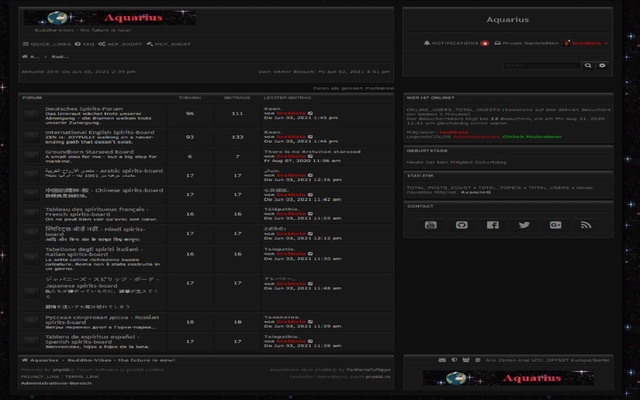Open the Facebook contact icon
The width and height of the screenshot is (640, 400).
coord(492,225)
